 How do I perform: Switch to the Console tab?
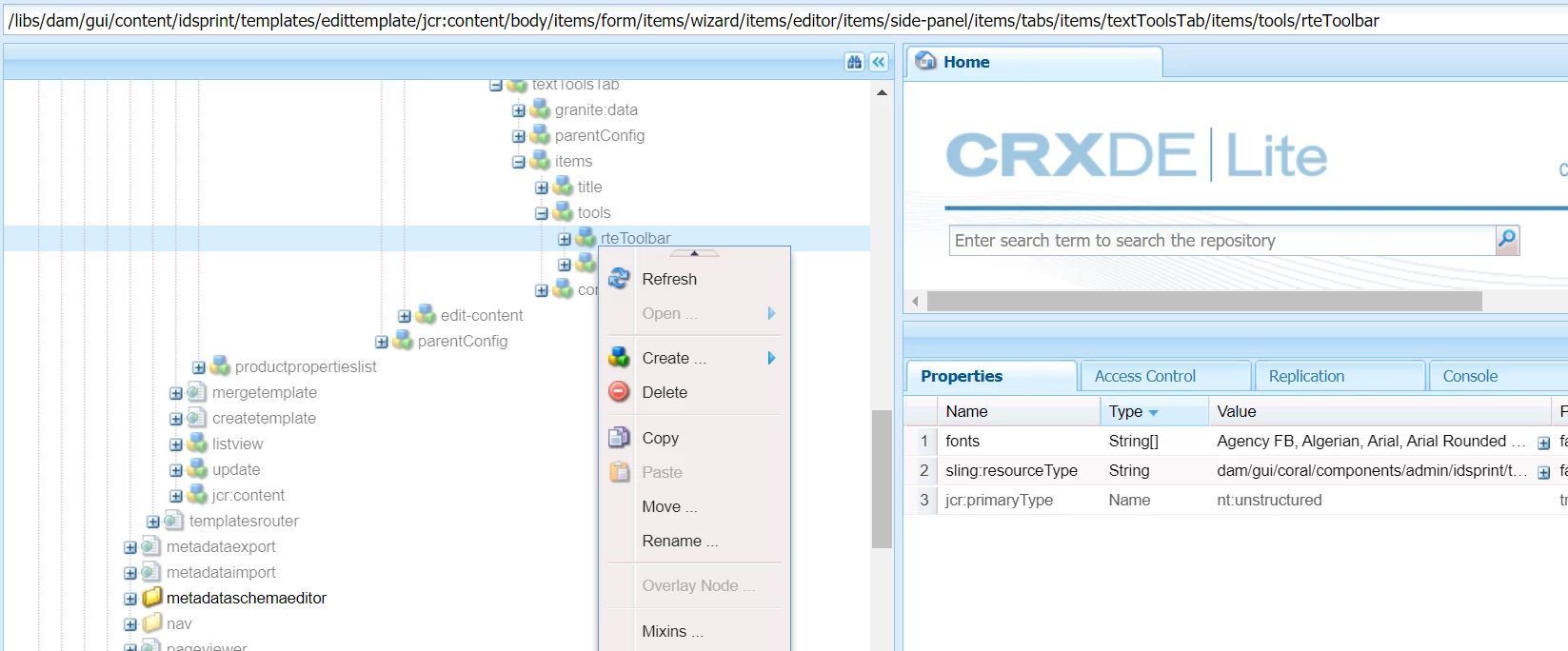[1499, 376]
